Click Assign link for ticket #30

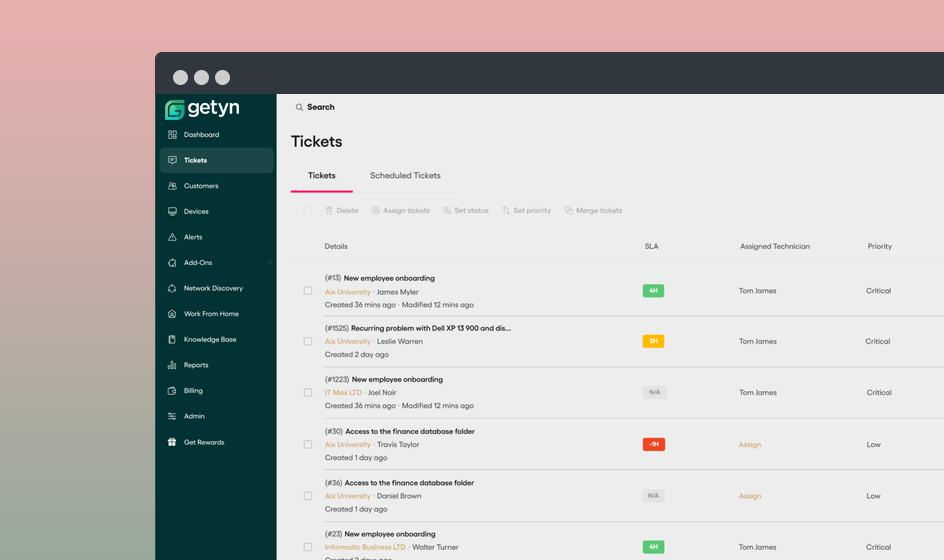tap(750, 444)
